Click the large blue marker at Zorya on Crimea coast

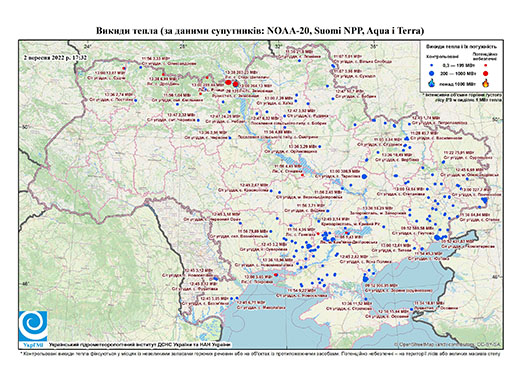[x=365, y=279]
